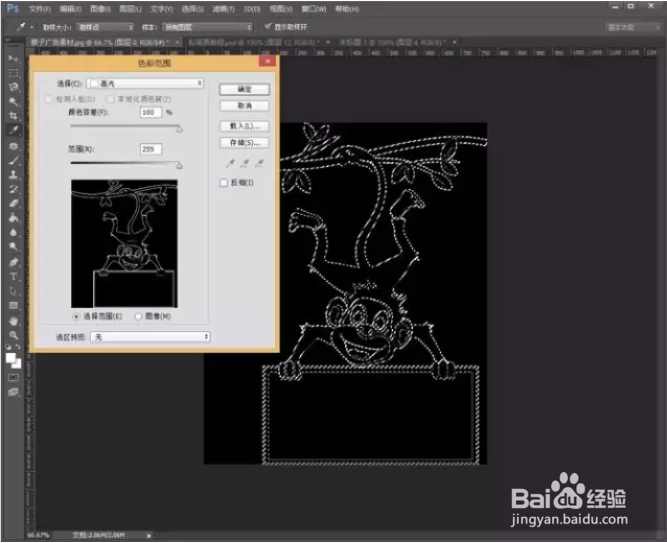
Task: Open the 窗口(W) menu
Action: [314, 9]
